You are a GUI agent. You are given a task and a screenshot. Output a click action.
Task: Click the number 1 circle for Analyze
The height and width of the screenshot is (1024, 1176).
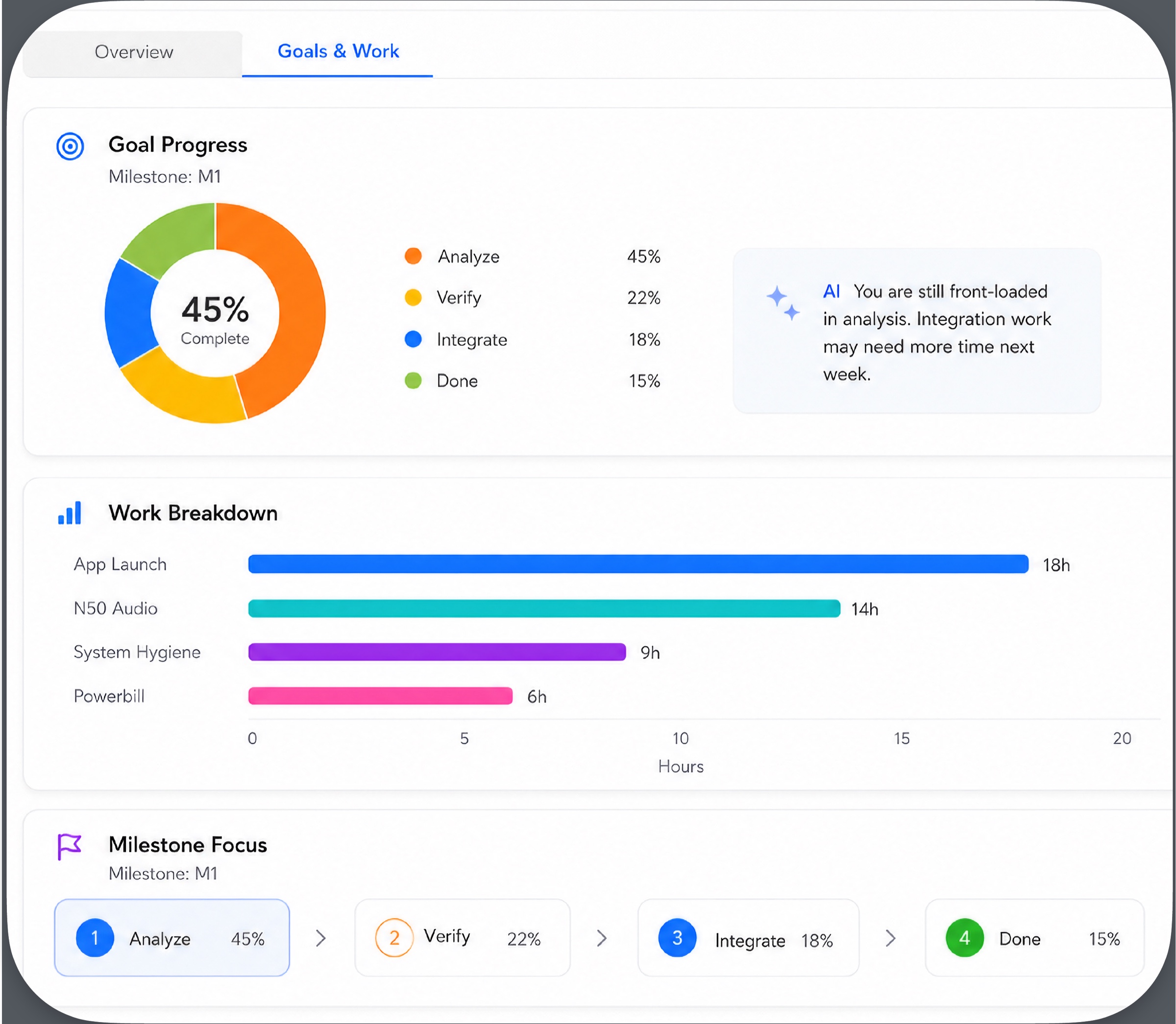tap(95, 938)
